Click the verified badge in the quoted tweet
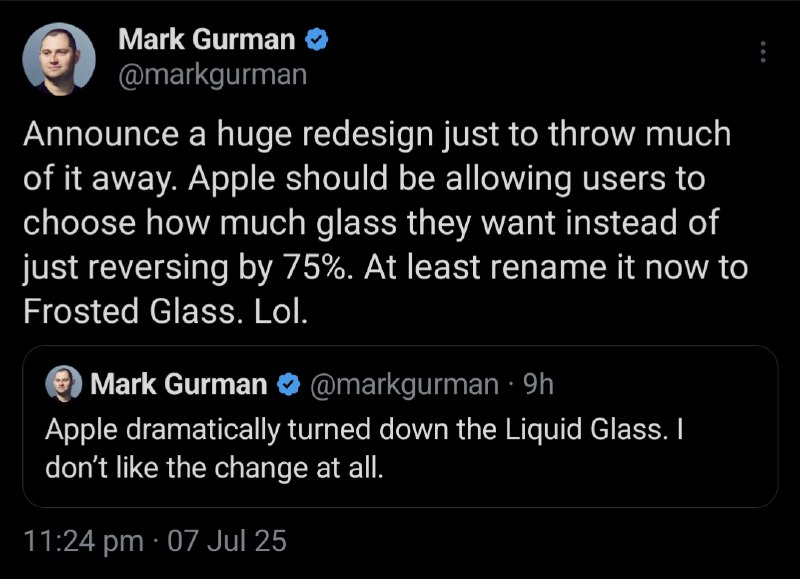This screenshot has height=579, width=800. point(288,384)
